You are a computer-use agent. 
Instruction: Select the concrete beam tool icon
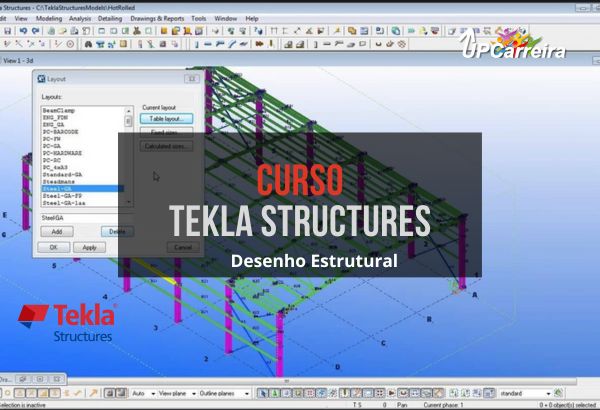coord(327,44)
